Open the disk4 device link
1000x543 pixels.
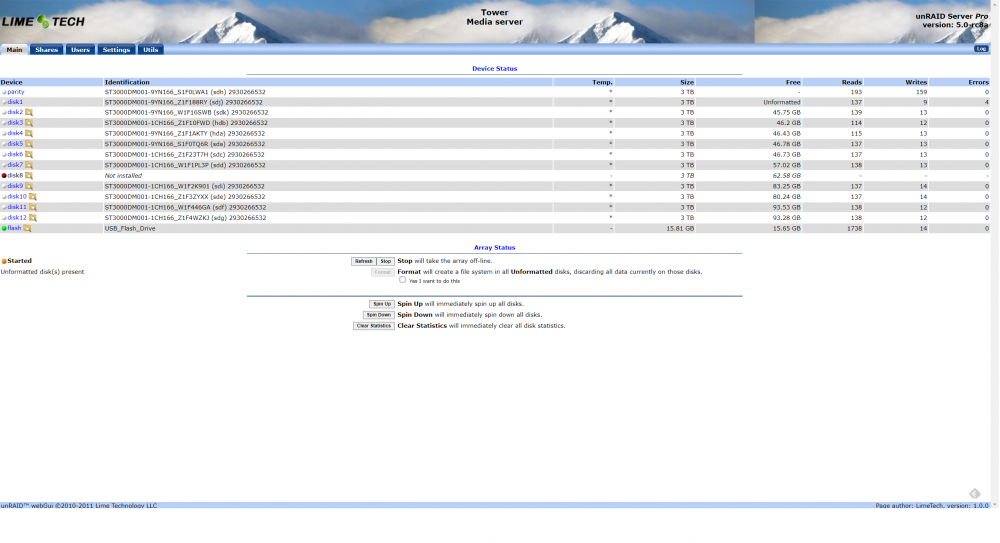tap(15, 133)
